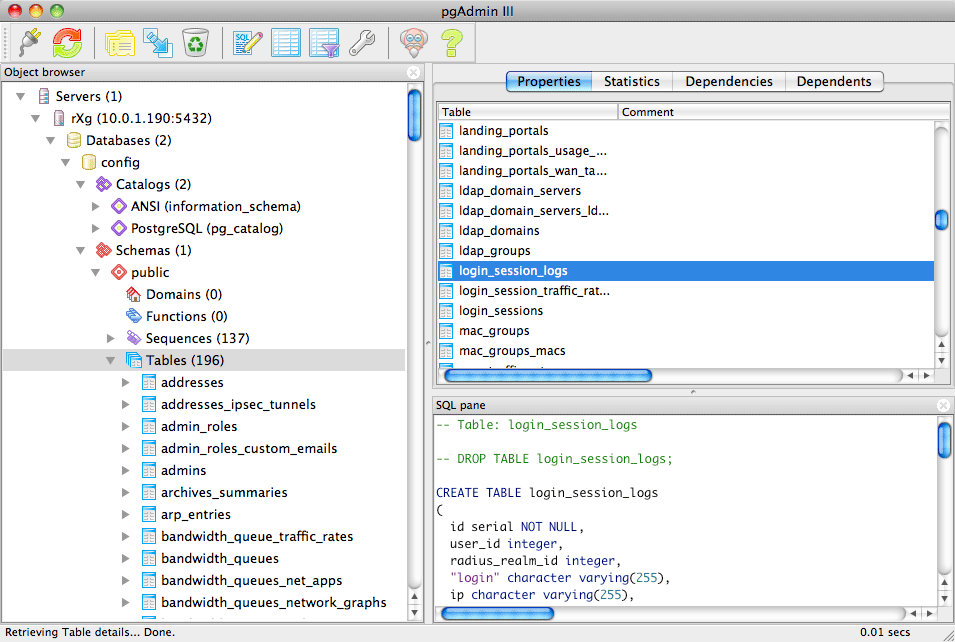This screenshot has height=642, width=955.
Task: Select the bandwidth_queues table in tree
Action: pos(220,559)
